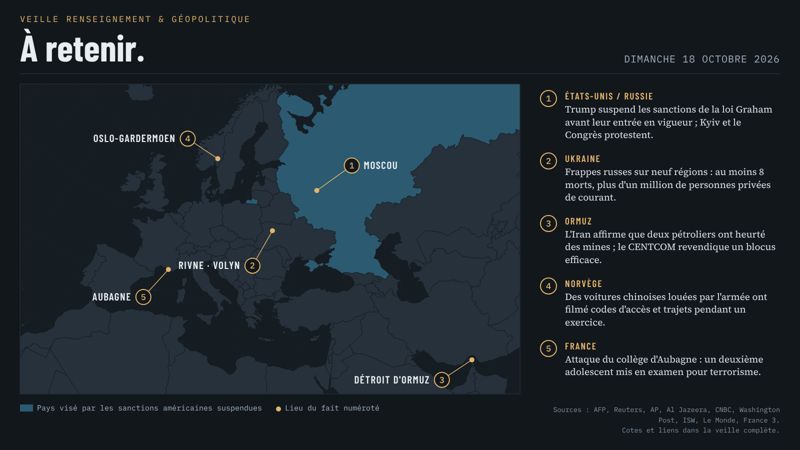The height and width of the screenshot is (450, 800).
Task: Click the ORMUZ heading in the list
Action: click(x=578, y=221)
